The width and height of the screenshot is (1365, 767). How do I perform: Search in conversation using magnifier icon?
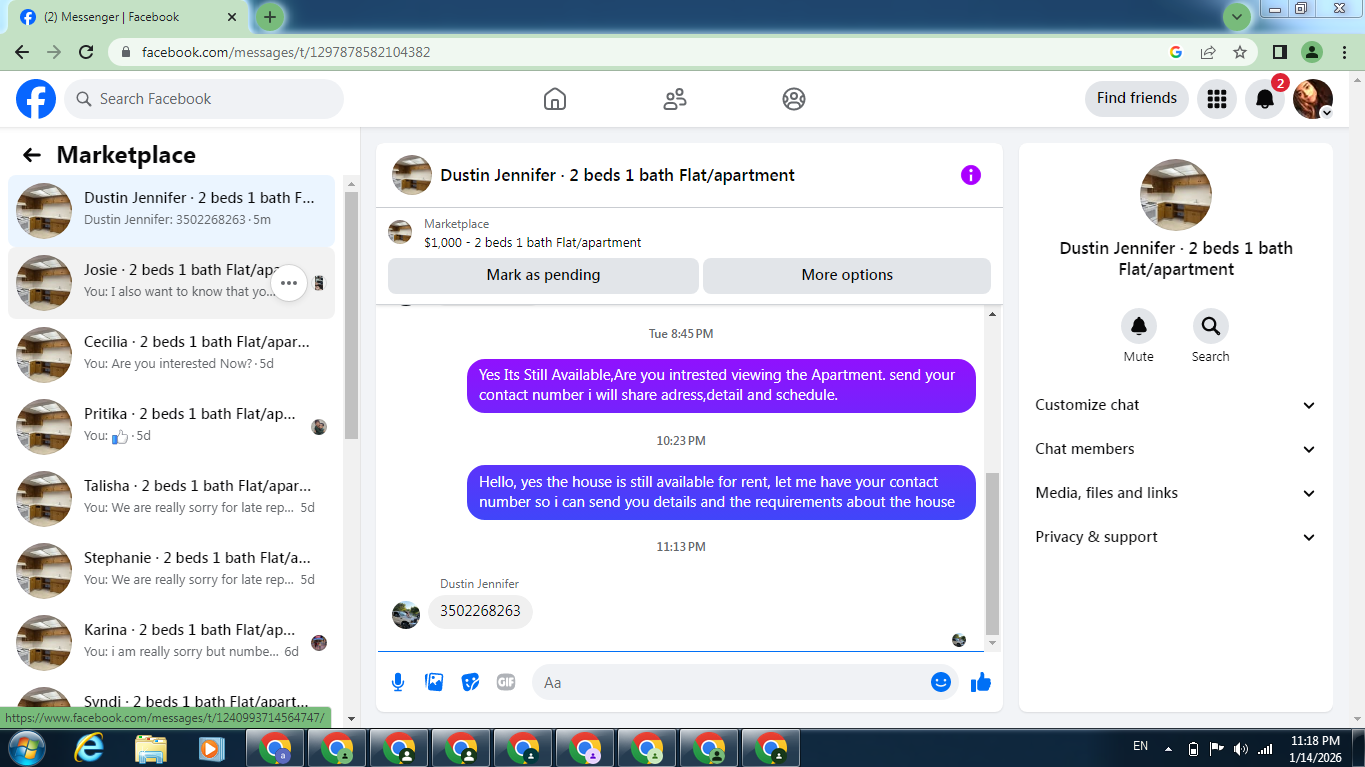coord(1211,326)
